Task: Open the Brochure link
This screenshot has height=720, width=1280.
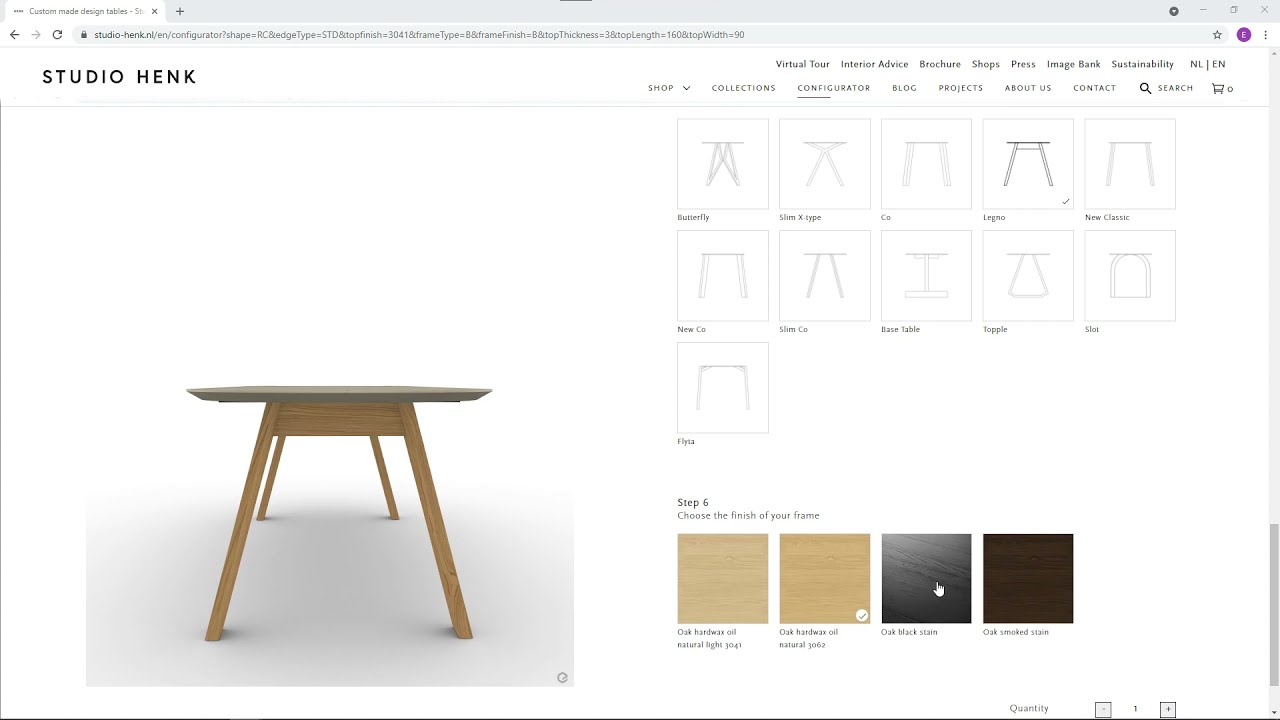Action: tap(940, 64)
